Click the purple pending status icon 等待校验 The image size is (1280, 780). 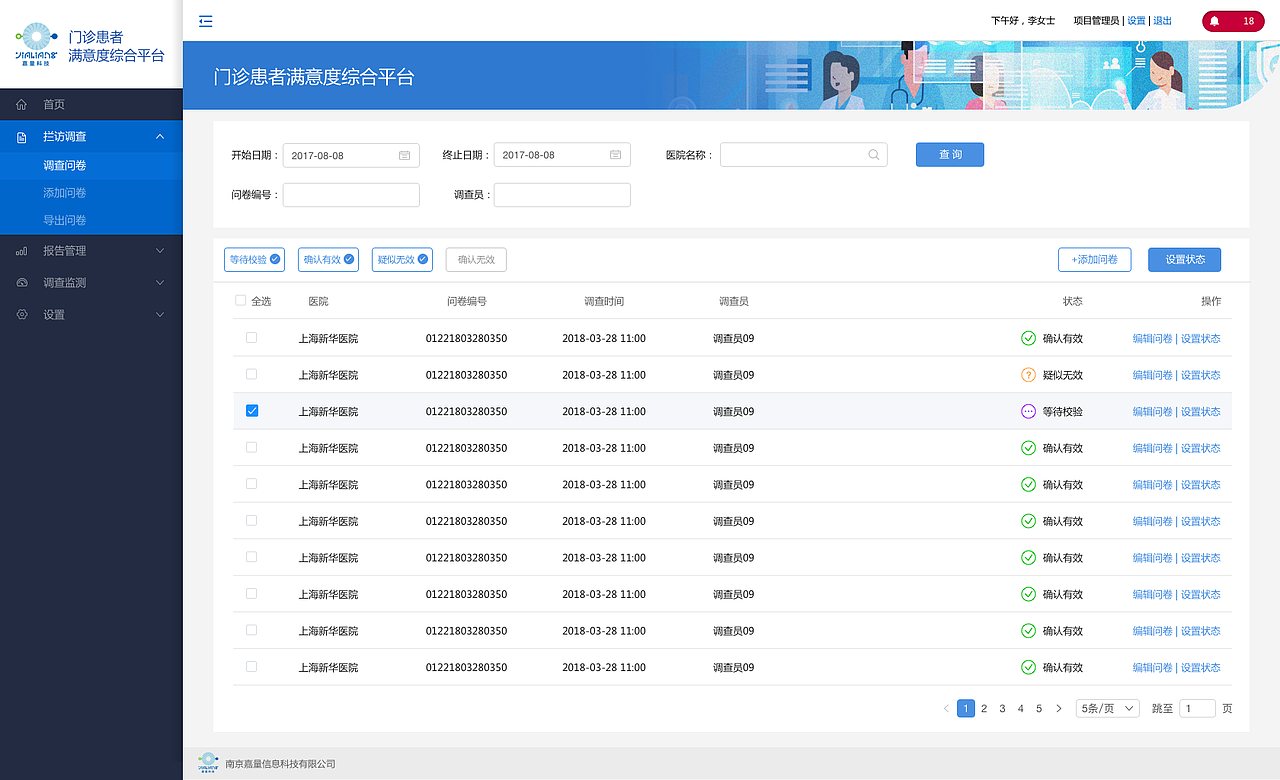(1028, 411)
